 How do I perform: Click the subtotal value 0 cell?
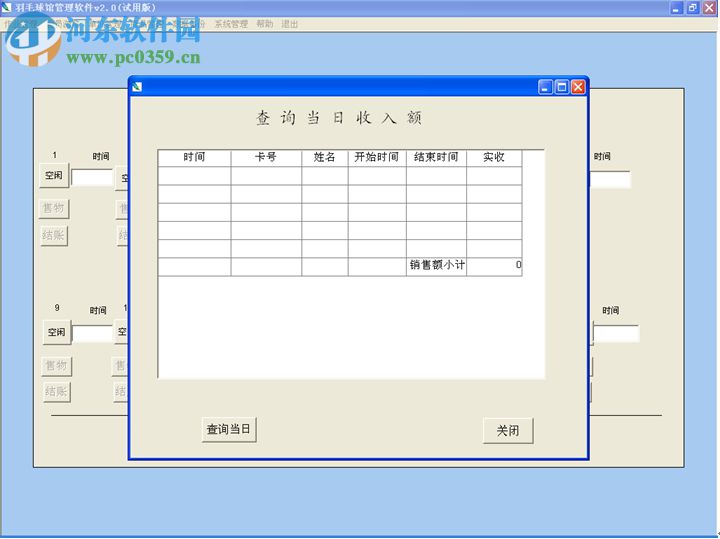pyautogui.click(x=494, y=265)
